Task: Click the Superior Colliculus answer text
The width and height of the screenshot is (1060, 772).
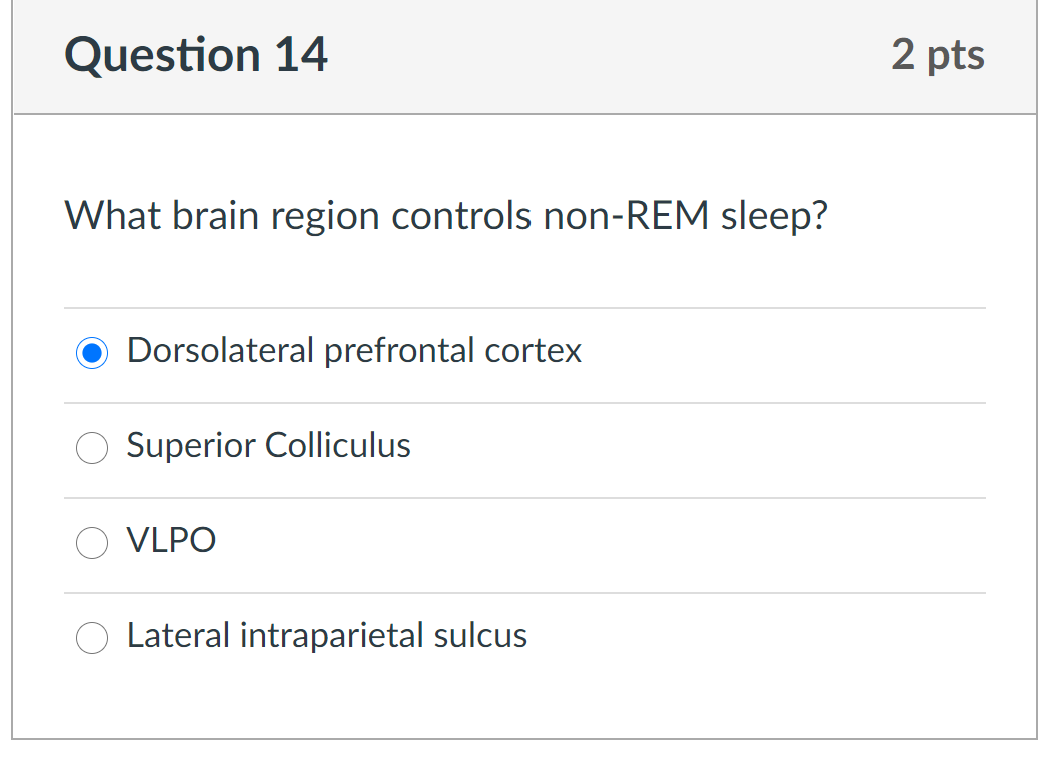Action: point(268,445)
